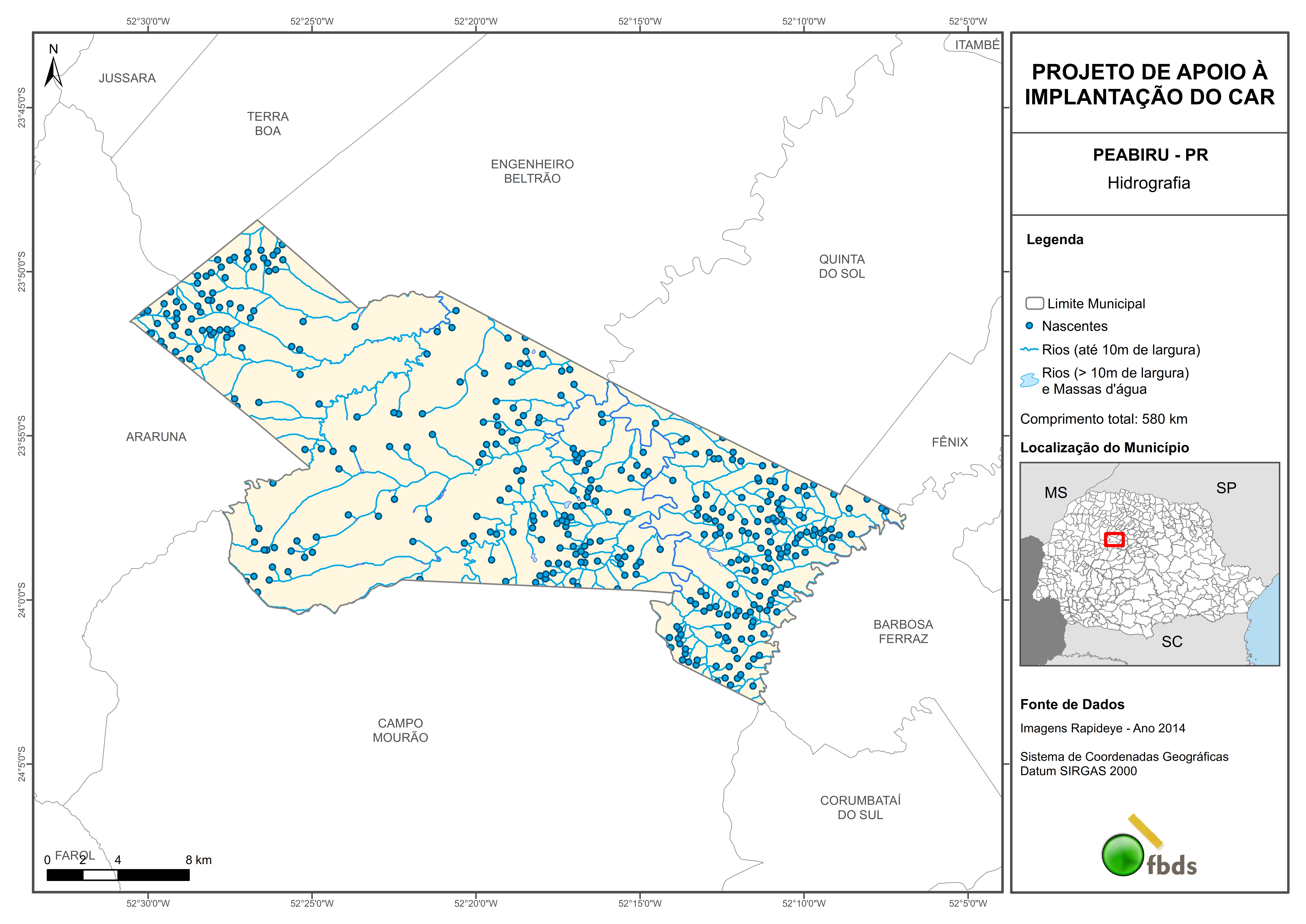Image resolution: width=1306 pixels, height=924 pixels.
Task: Click the narrow rivers legend line symbol
Action: pyautogui.click(x=1029, y=349)
